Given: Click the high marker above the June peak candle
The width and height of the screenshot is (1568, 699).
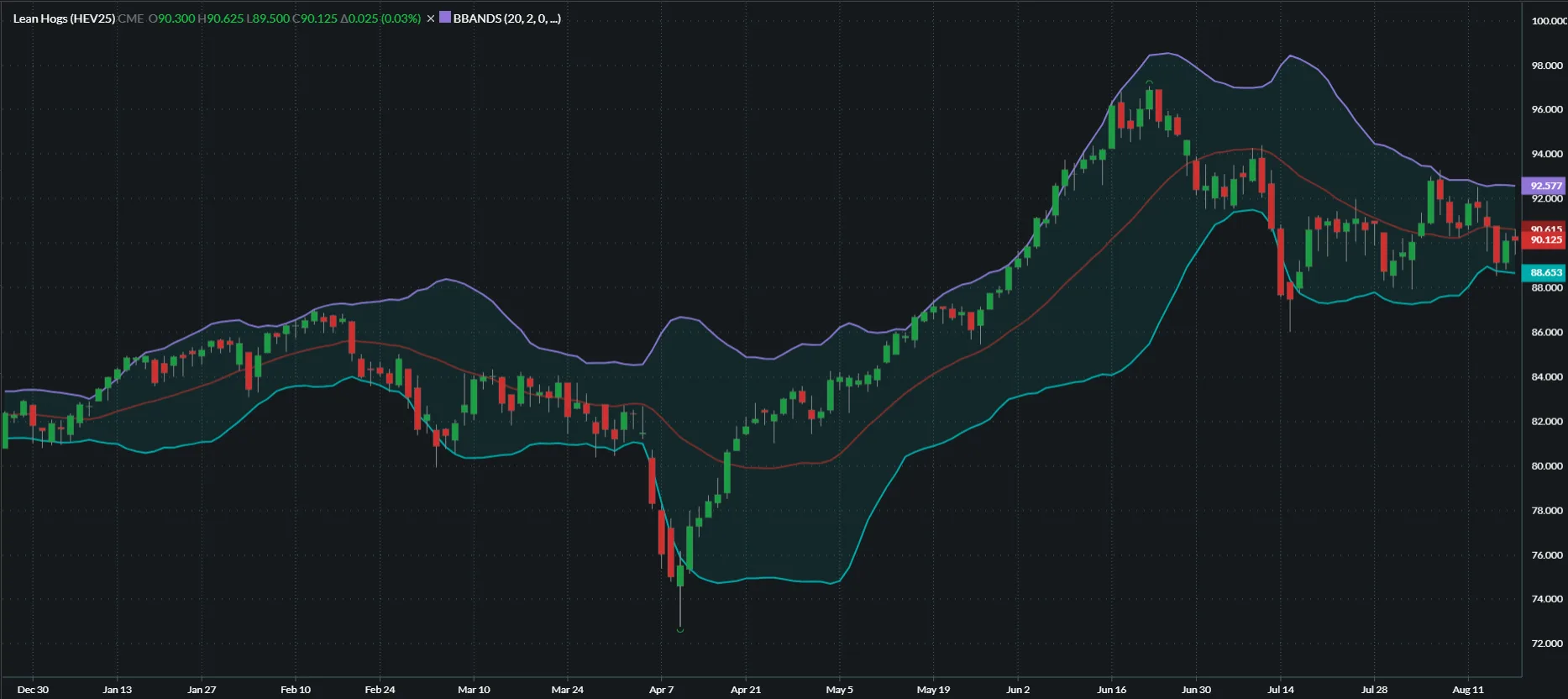Looking at the screenshot, I should point(1149,82).
